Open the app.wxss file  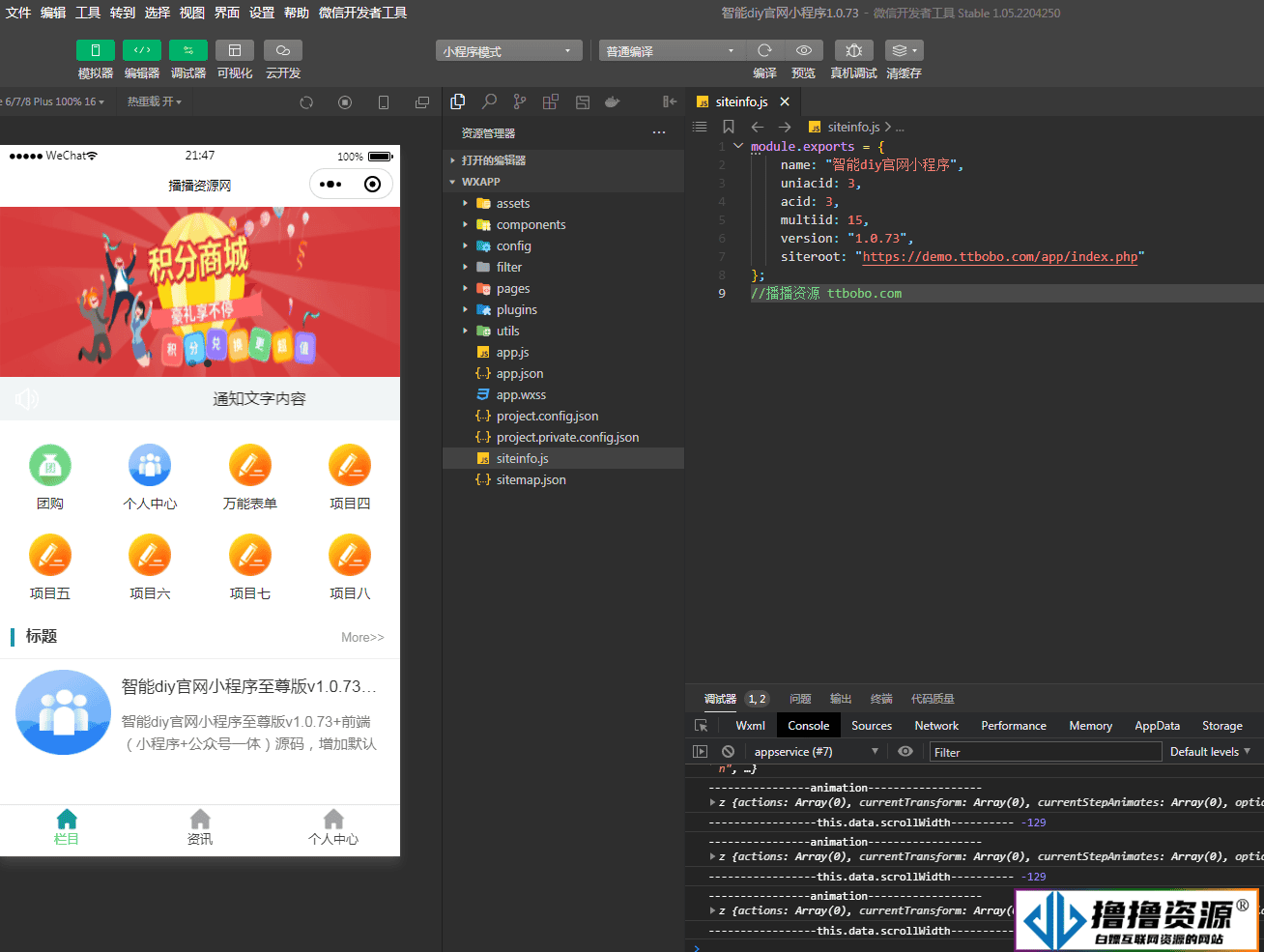coord(563,394)
